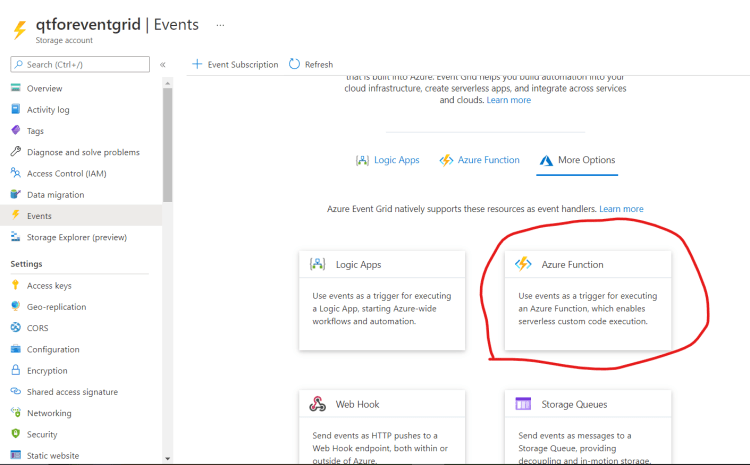Click the Access Control (IAM) people icon
The height and width of the screenshot is (465, 750).
16,173
